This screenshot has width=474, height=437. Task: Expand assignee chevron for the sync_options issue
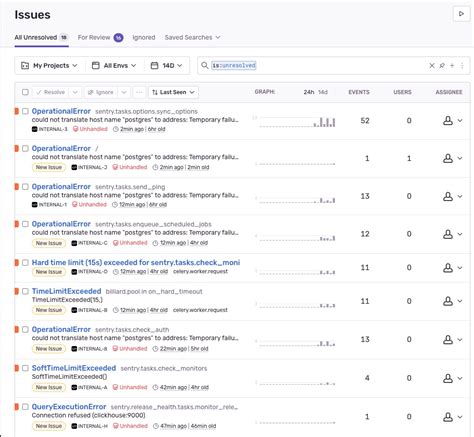pos(460,121)
